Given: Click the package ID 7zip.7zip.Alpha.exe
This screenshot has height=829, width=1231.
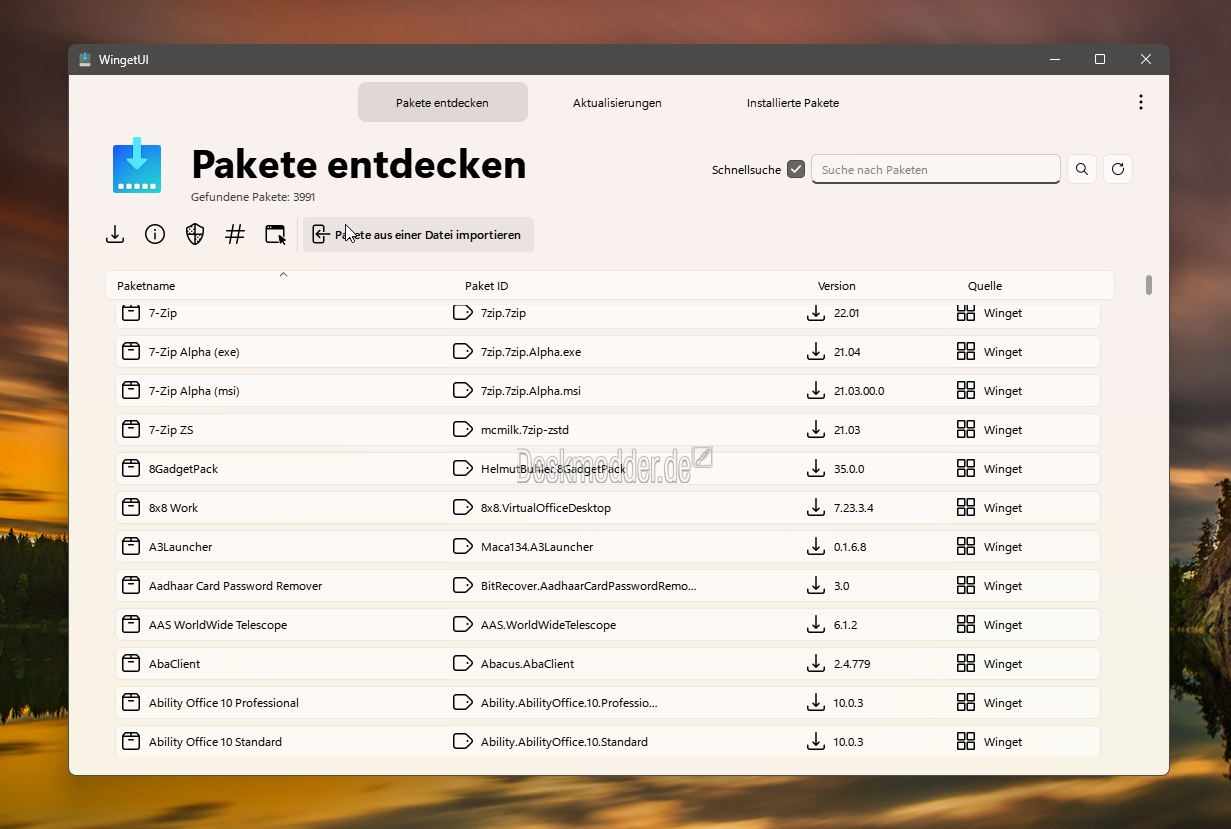Looking at the screenshot, I should point(531,352).
